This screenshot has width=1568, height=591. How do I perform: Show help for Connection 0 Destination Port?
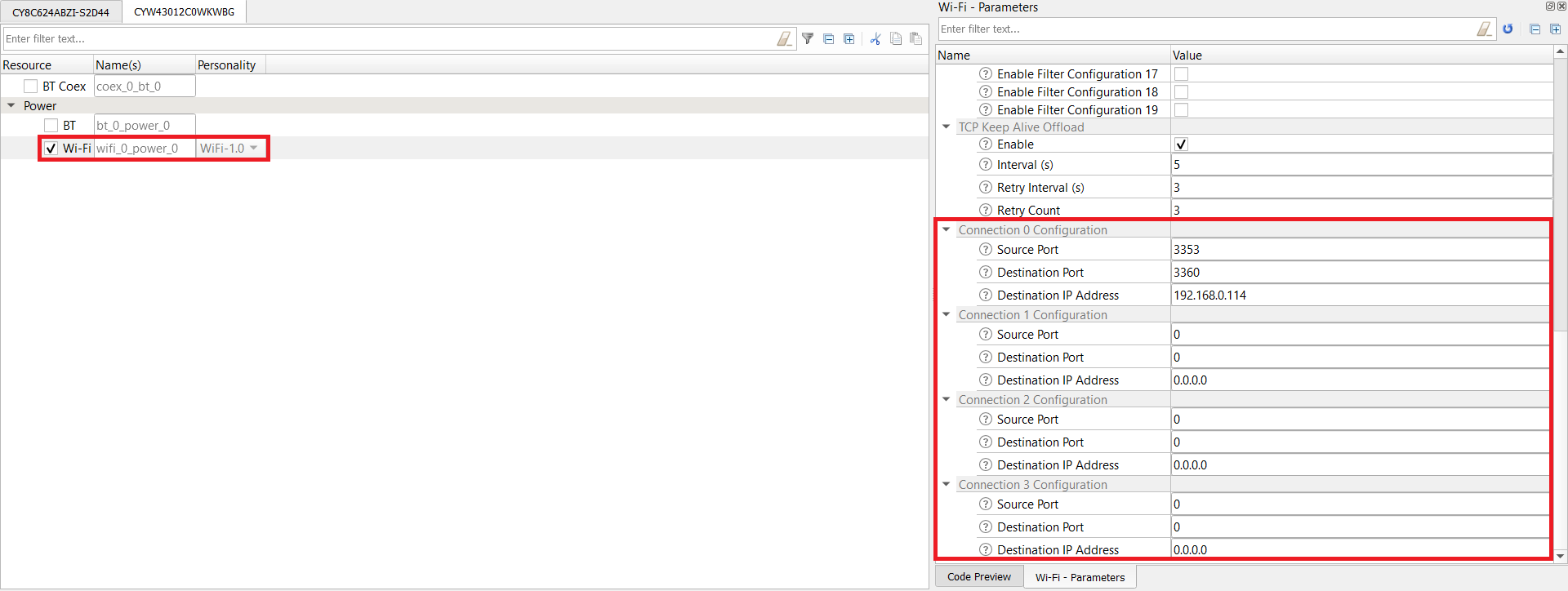click(986, 272)
